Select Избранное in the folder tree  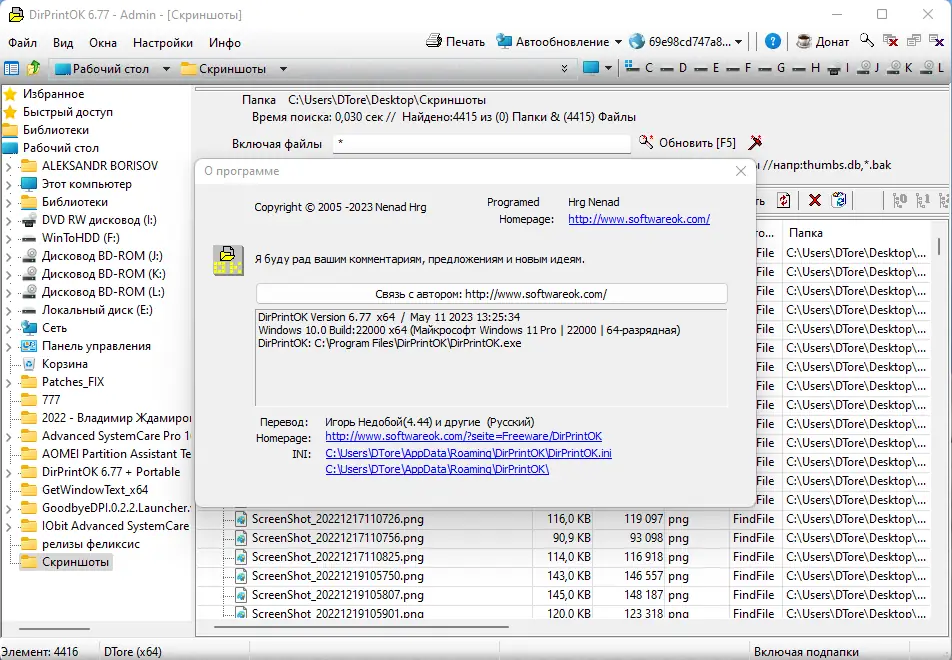point(53,94)
